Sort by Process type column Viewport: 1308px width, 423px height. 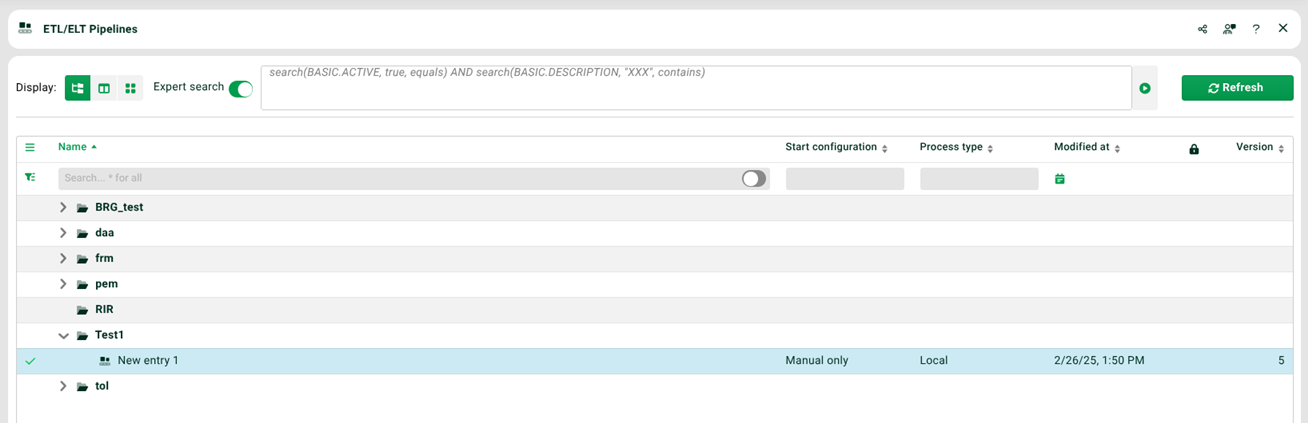(956, 147)
